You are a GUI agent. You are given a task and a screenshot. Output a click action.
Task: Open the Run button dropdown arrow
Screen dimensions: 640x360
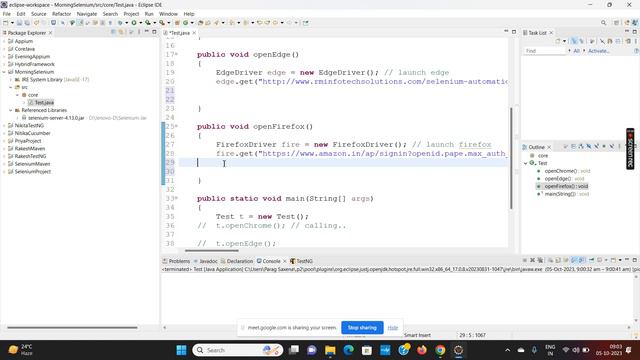[140, 23]
